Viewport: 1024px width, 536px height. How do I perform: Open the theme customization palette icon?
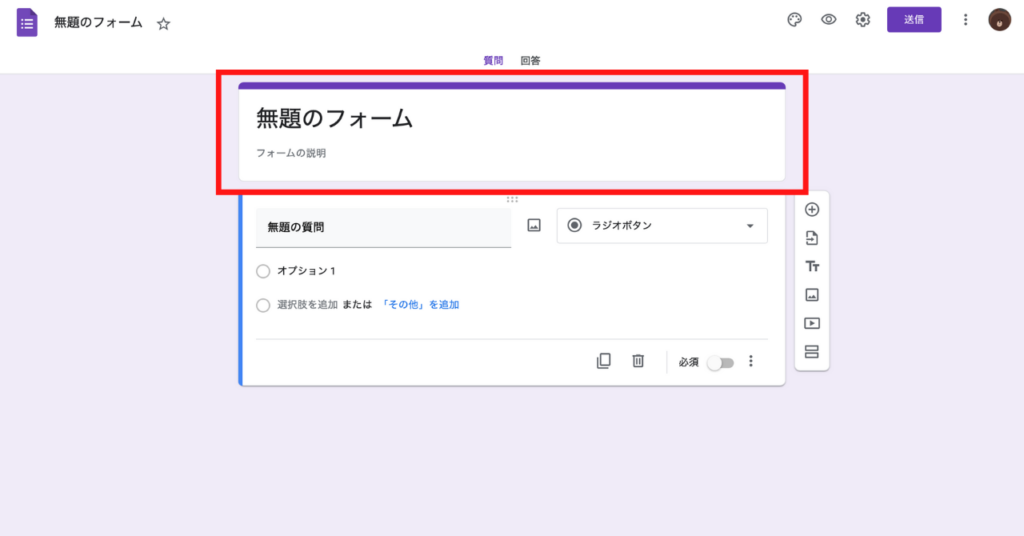[795, 20]
